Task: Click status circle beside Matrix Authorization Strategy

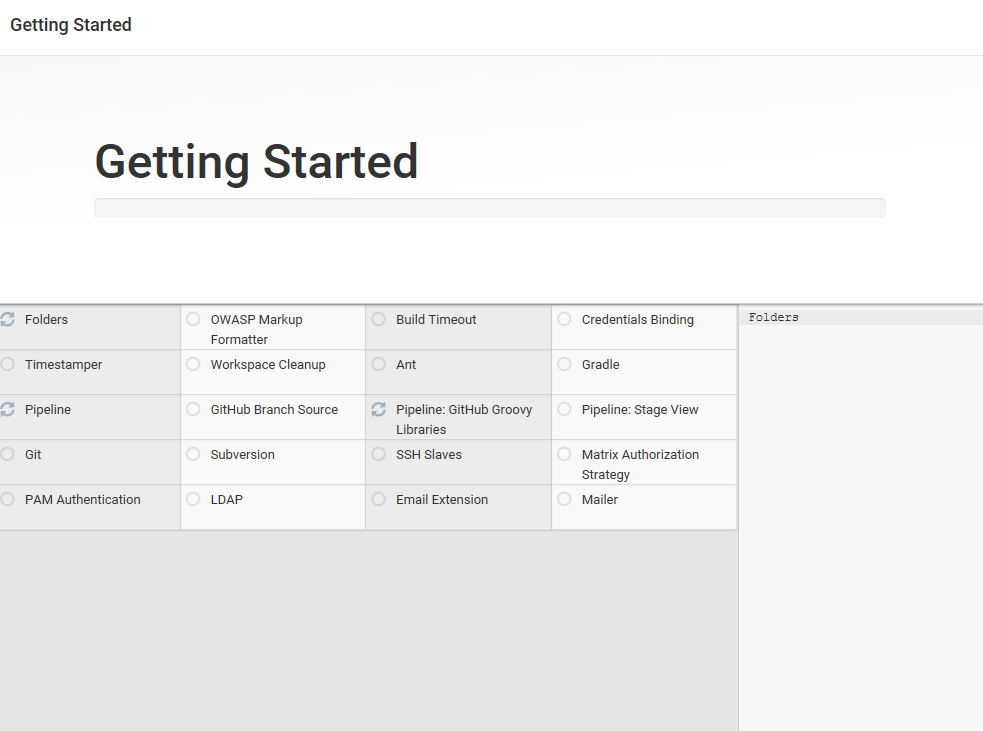Action: (564, 455)
